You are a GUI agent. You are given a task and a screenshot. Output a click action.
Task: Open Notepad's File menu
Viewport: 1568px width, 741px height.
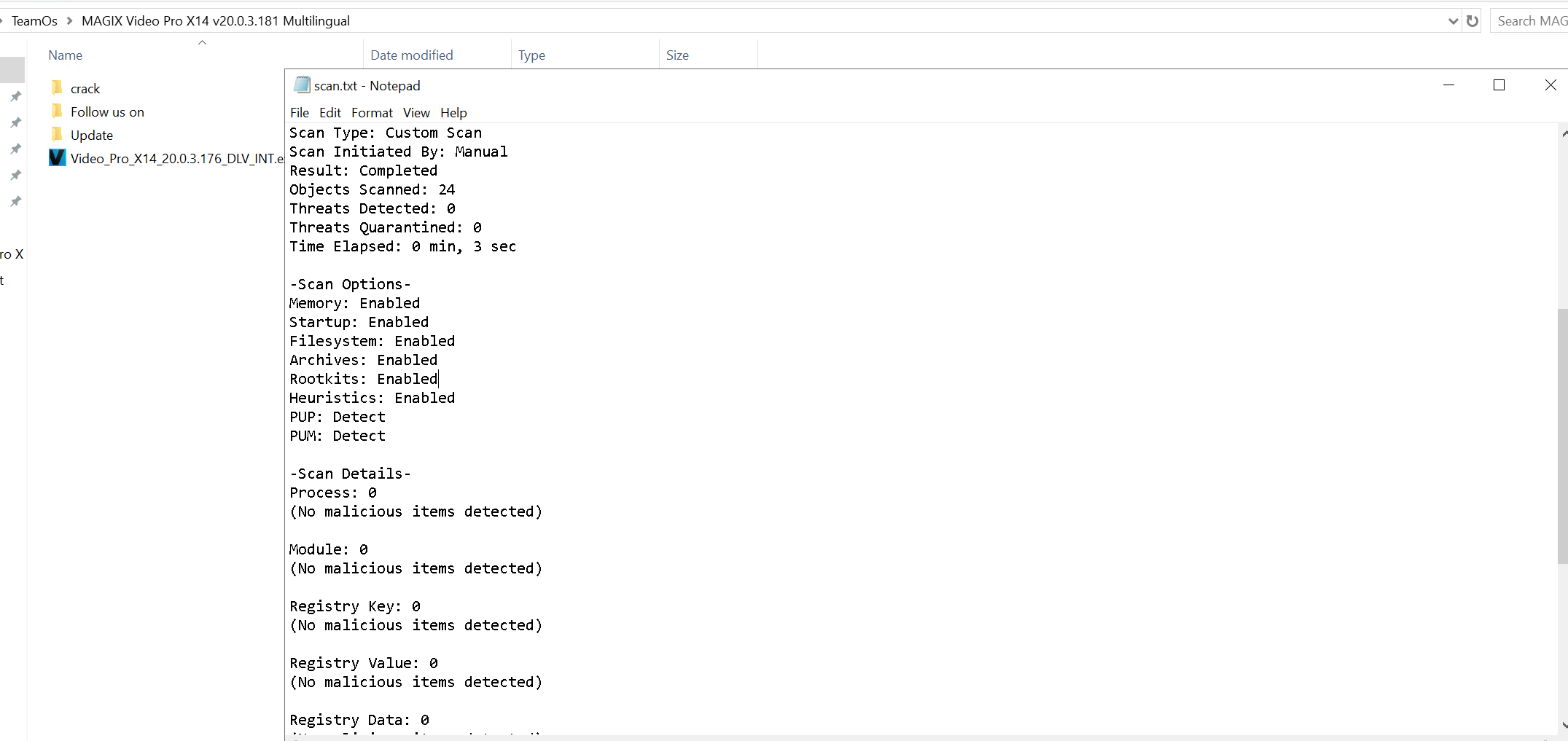point(300,112)
